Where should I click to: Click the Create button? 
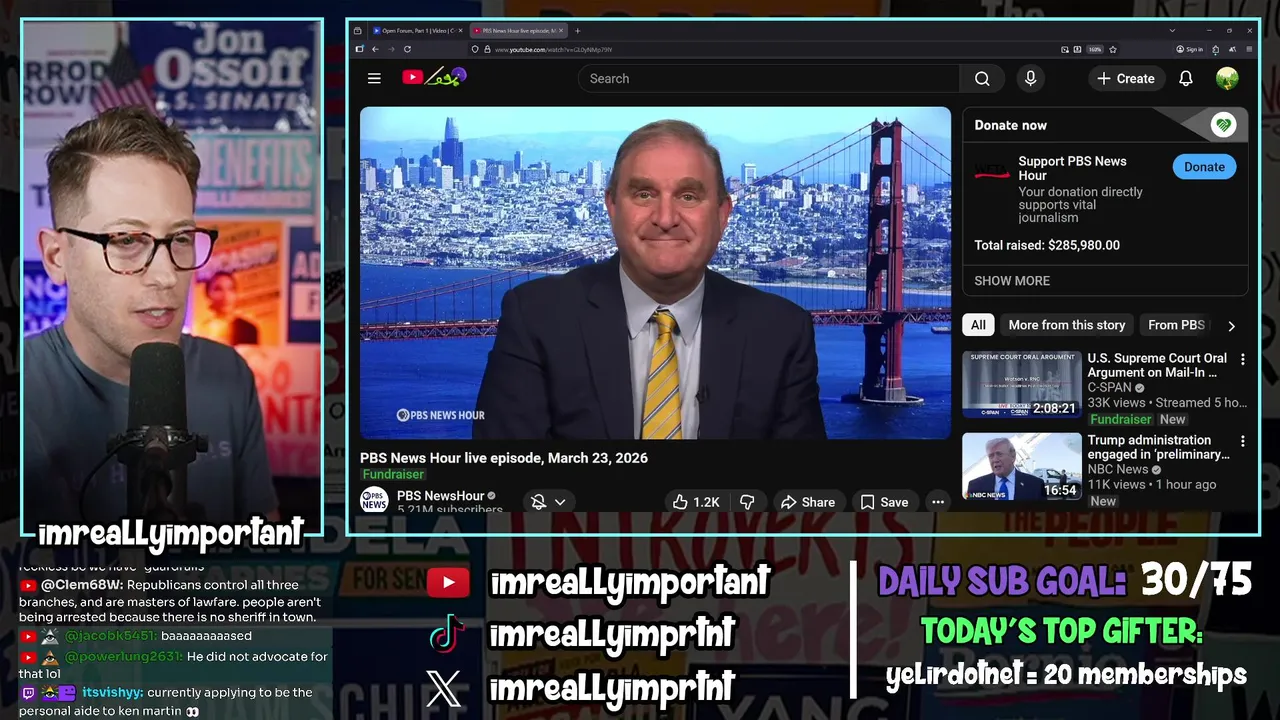point(1125,78)
